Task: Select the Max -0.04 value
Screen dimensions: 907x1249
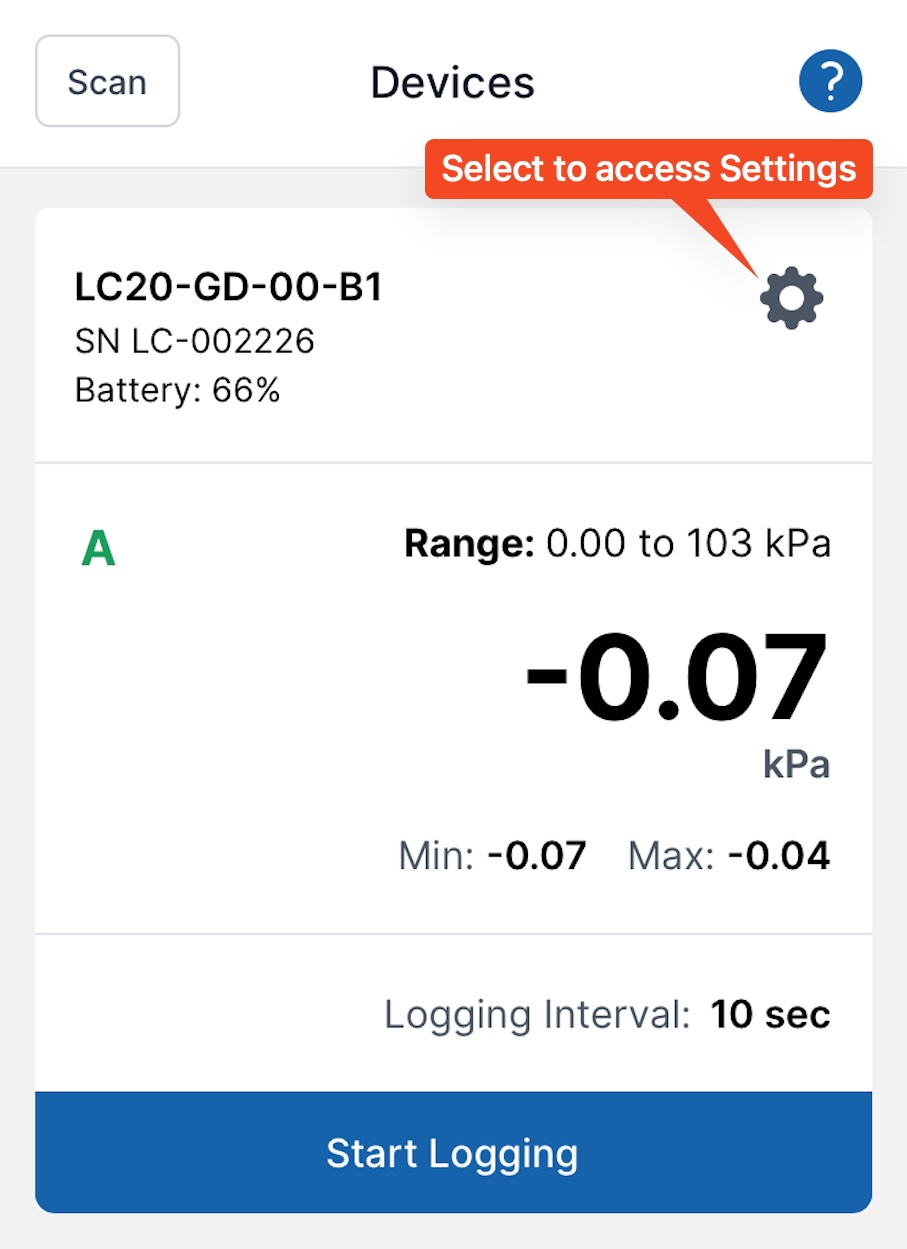Action: coord(779,856)
